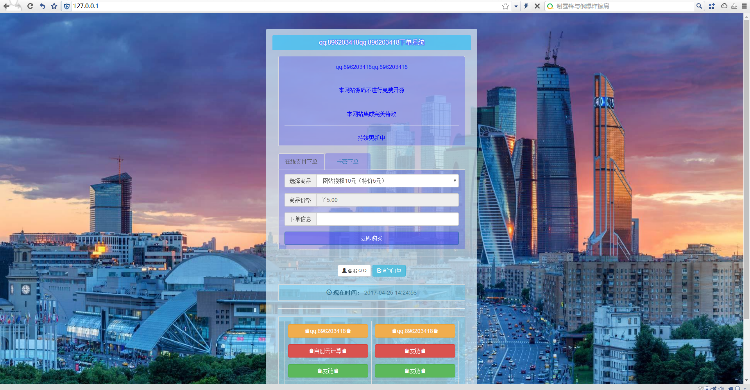Click the shield icon before 127.0.0.1

pos(66,6)
